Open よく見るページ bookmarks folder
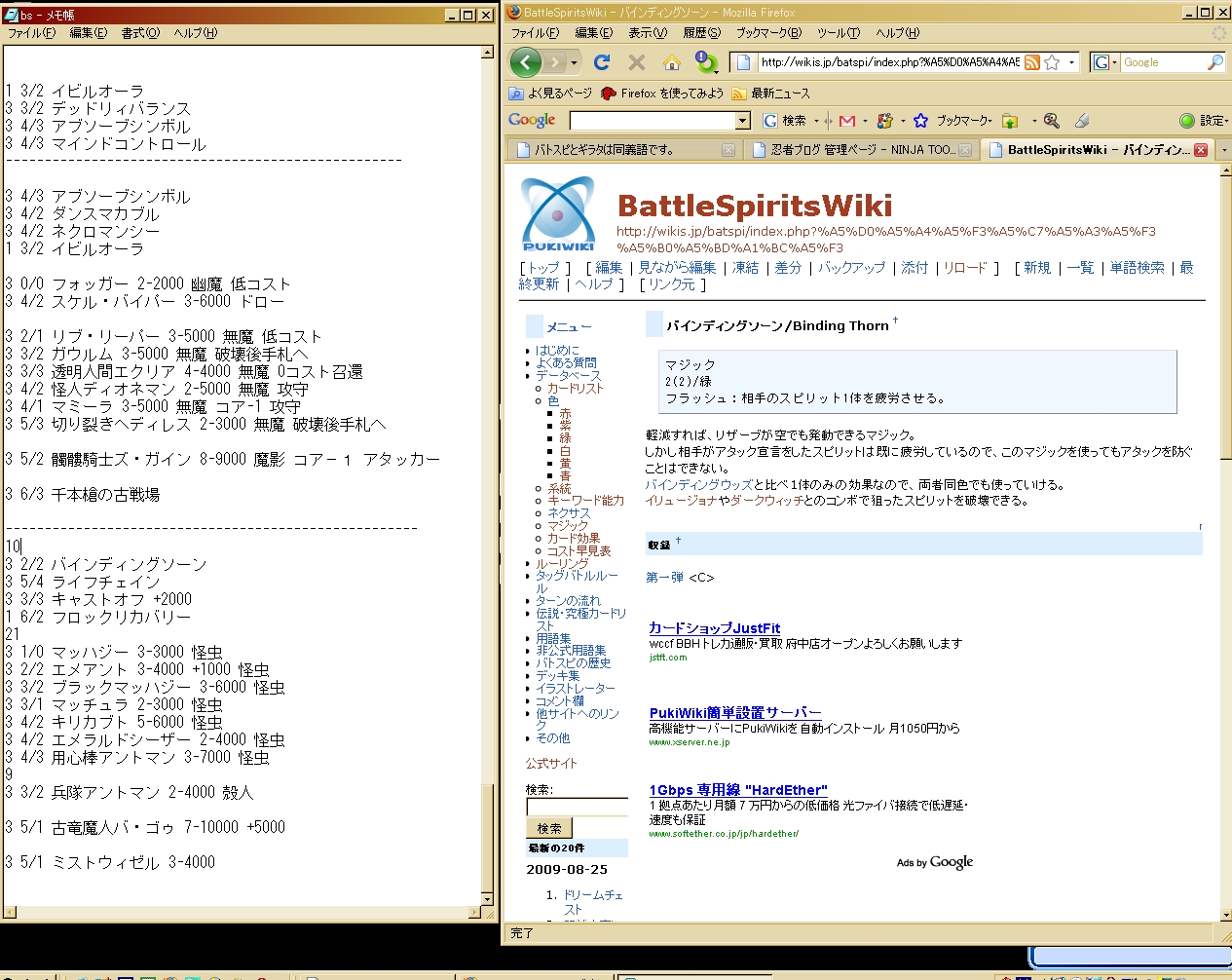This screenshot has height=980, width=1232. (550, 94)
